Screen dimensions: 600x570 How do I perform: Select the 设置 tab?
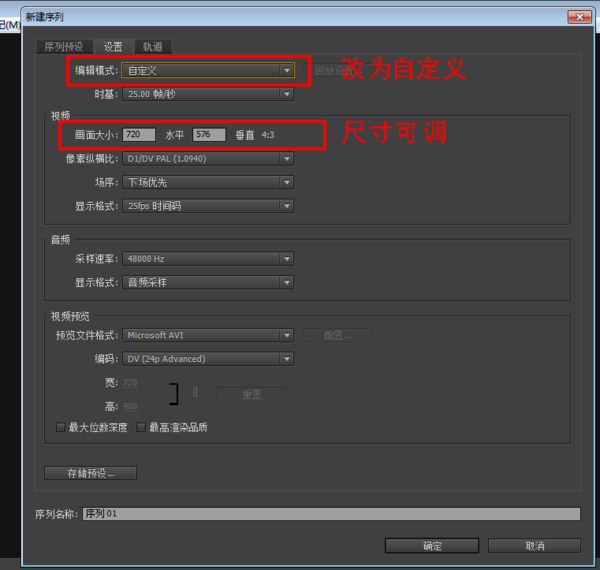(113, 47)
